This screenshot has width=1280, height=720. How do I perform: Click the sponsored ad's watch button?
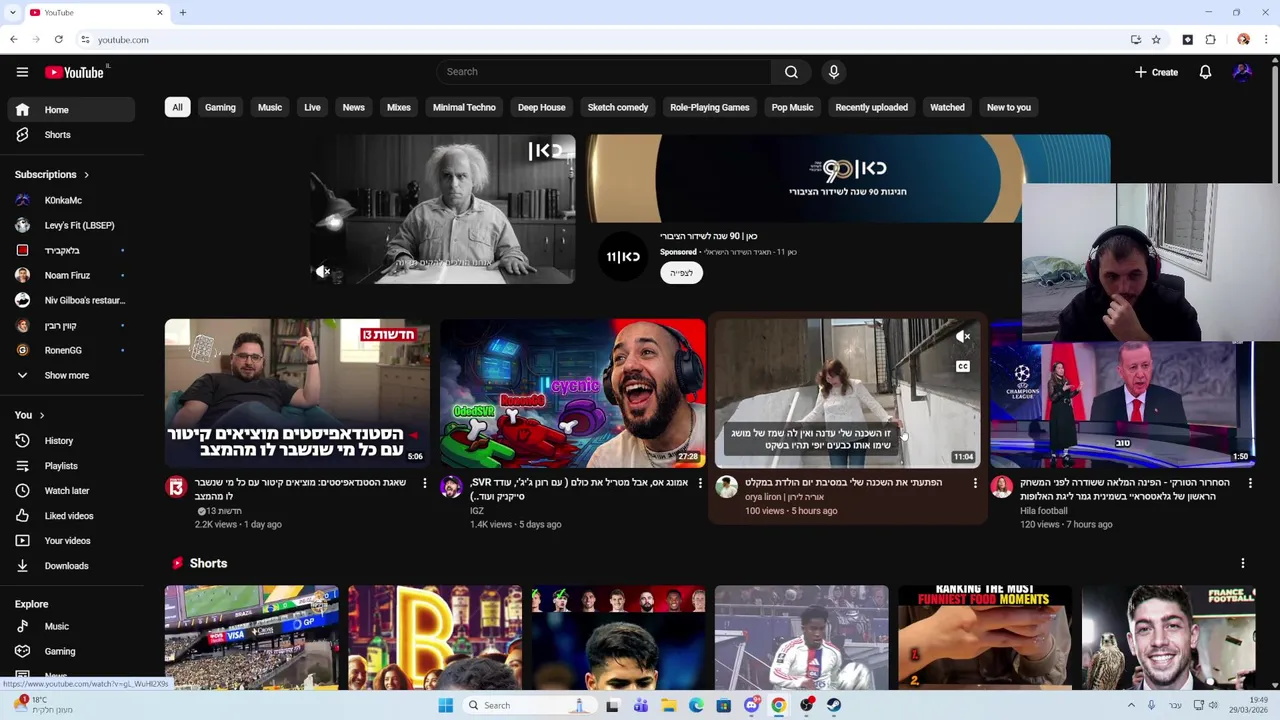tap(681, 273)
